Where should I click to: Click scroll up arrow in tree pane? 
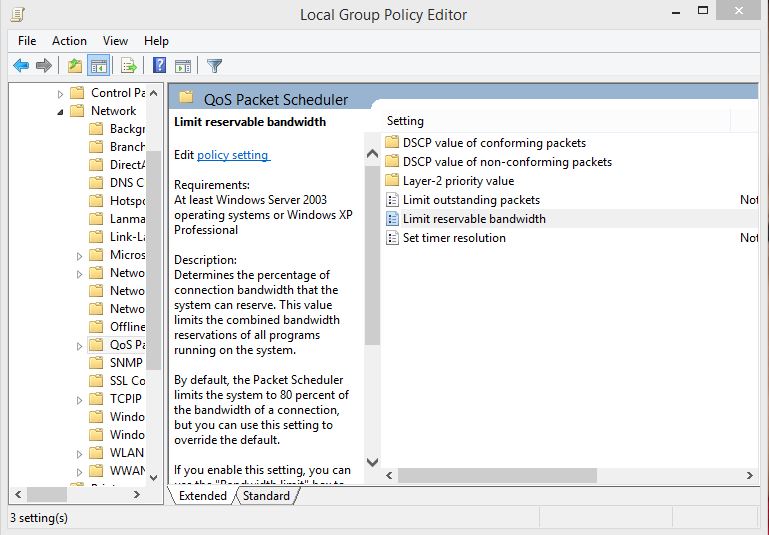pyautogui.click(x=154, y=93)
